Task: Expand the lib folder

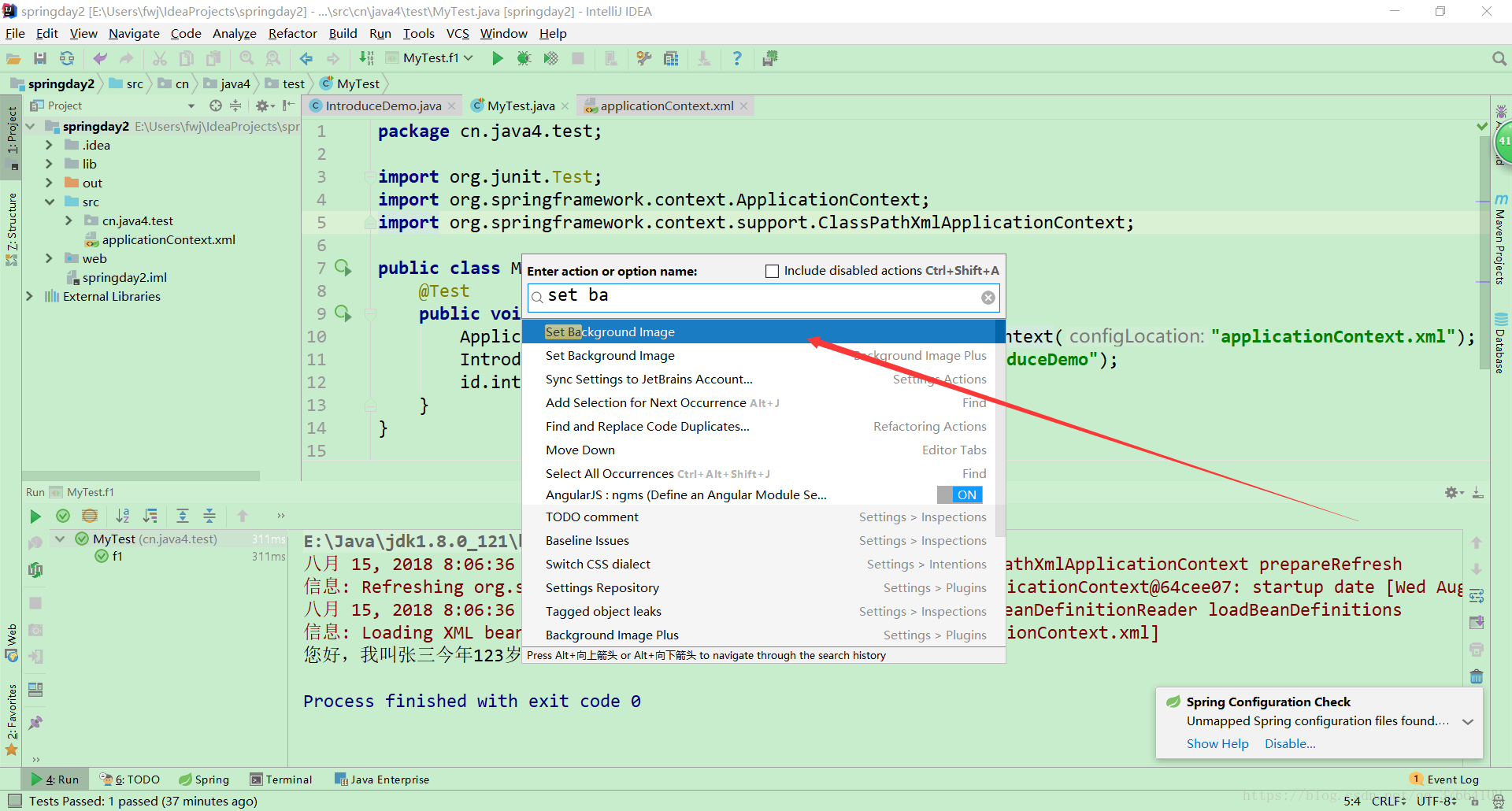Action: point(49,164)
